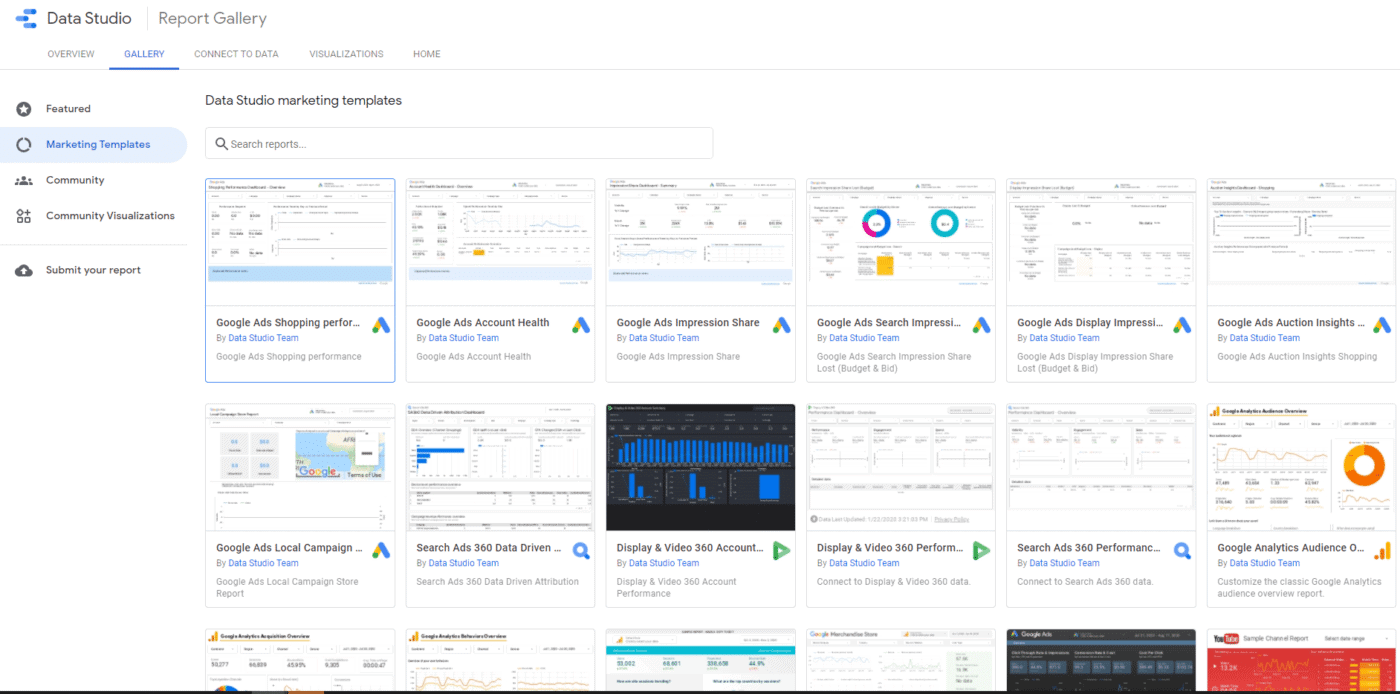Click the Google Ads icon on Shopping performance card
The image size is (1400, 694).
(380, 324)
